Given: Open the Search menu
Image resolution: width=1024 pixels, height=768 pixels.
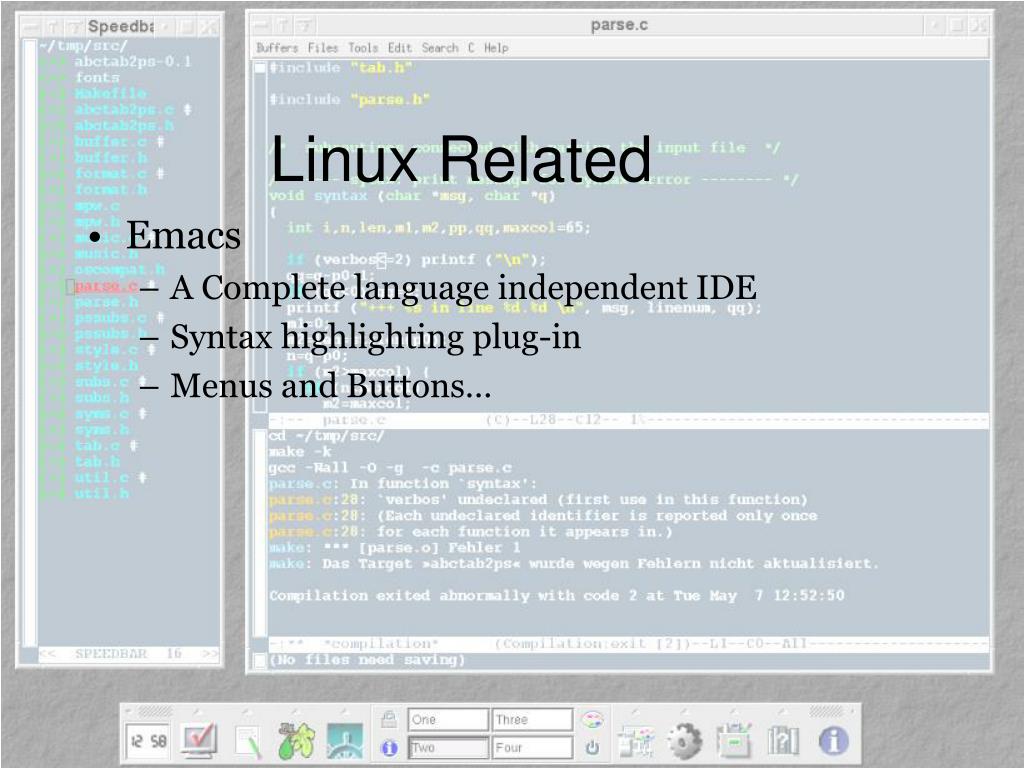Looking at the screenshot, I should coord(440,48).
